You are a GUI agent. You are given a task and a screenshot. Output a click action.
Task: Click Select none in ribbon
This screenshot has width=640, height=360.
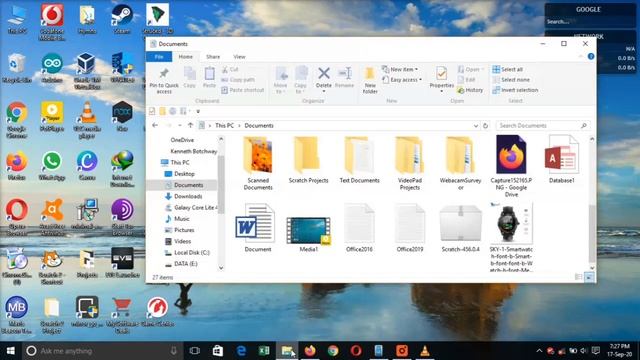(x=511, y=80)
